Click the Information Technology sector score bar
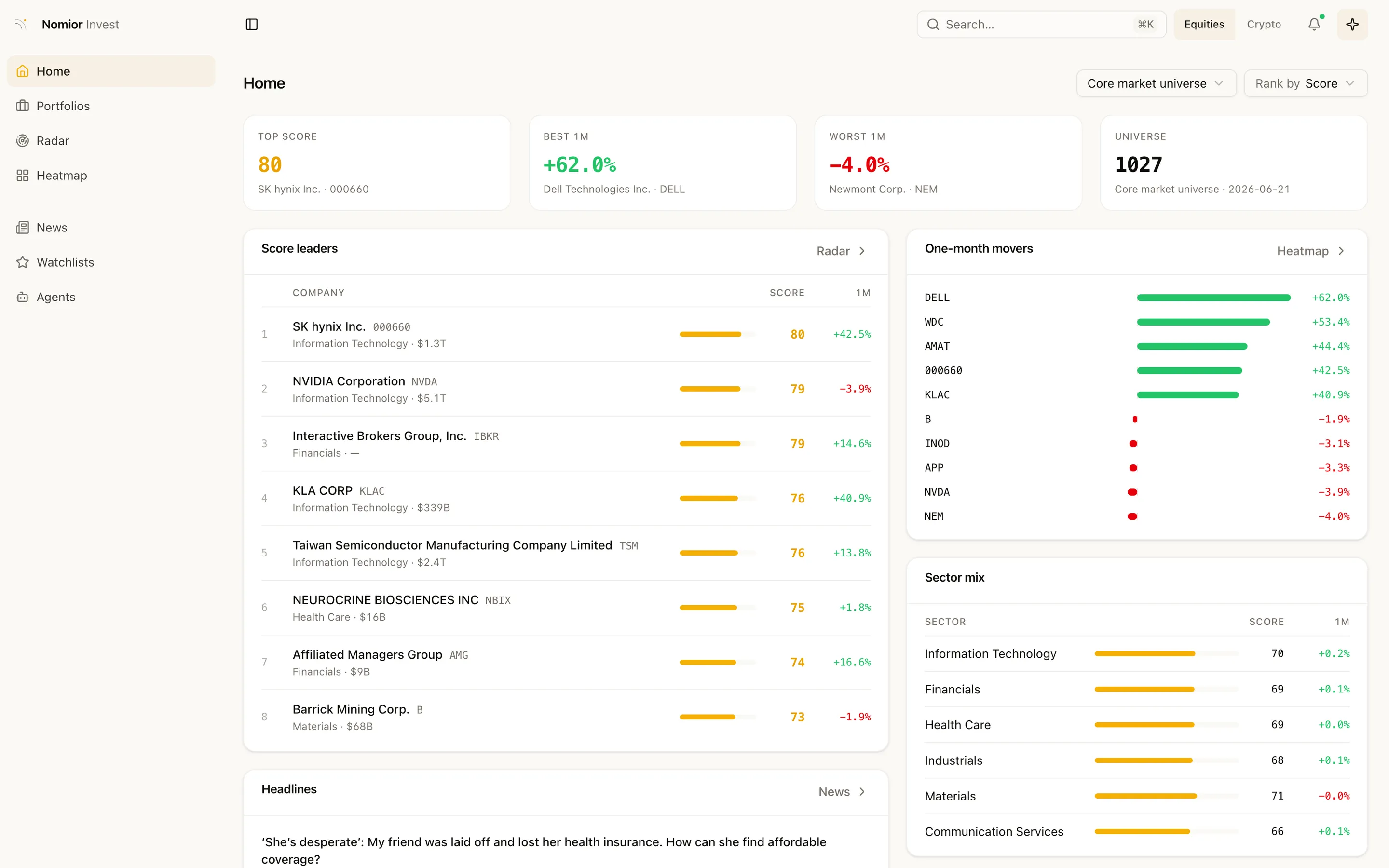Viewport: 1389px width, 868px height. 1166,653
